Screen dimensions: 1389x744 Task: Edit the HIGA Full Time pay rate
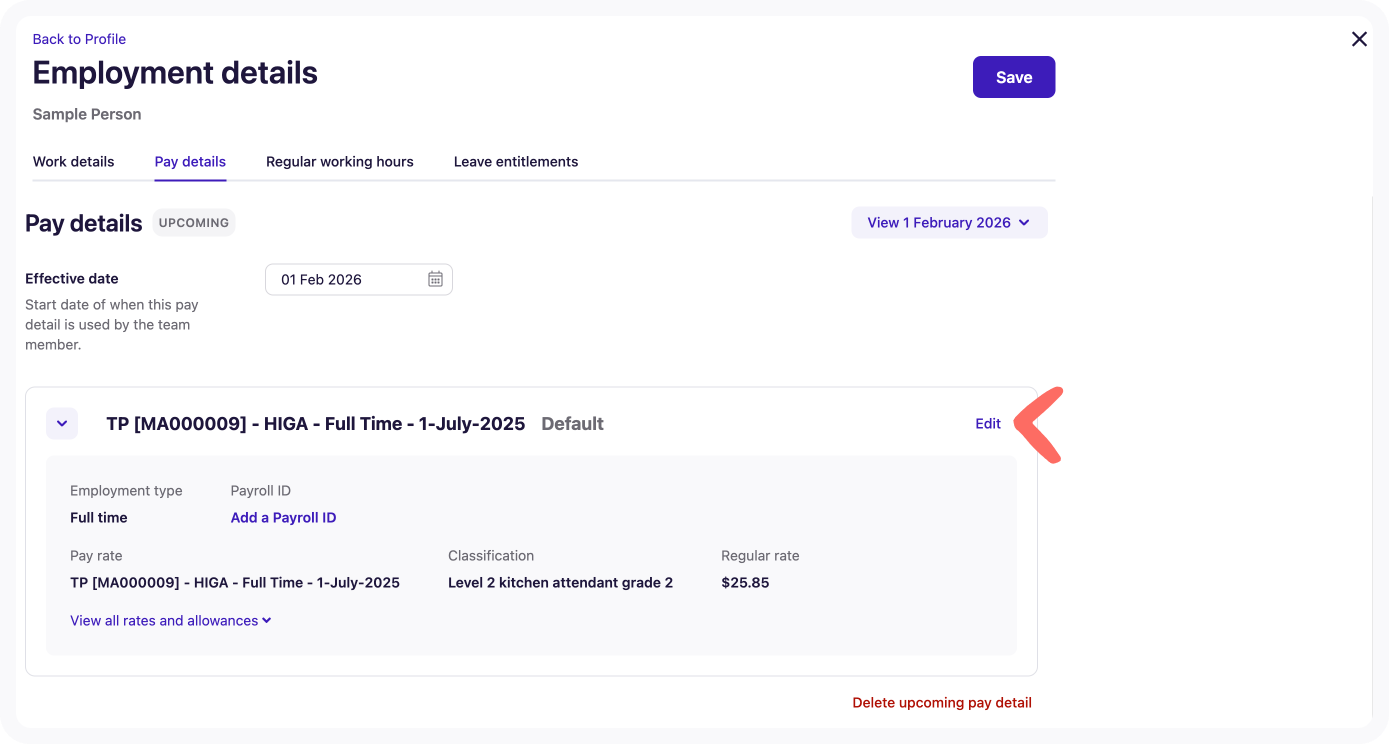click(x=987, y=424)
